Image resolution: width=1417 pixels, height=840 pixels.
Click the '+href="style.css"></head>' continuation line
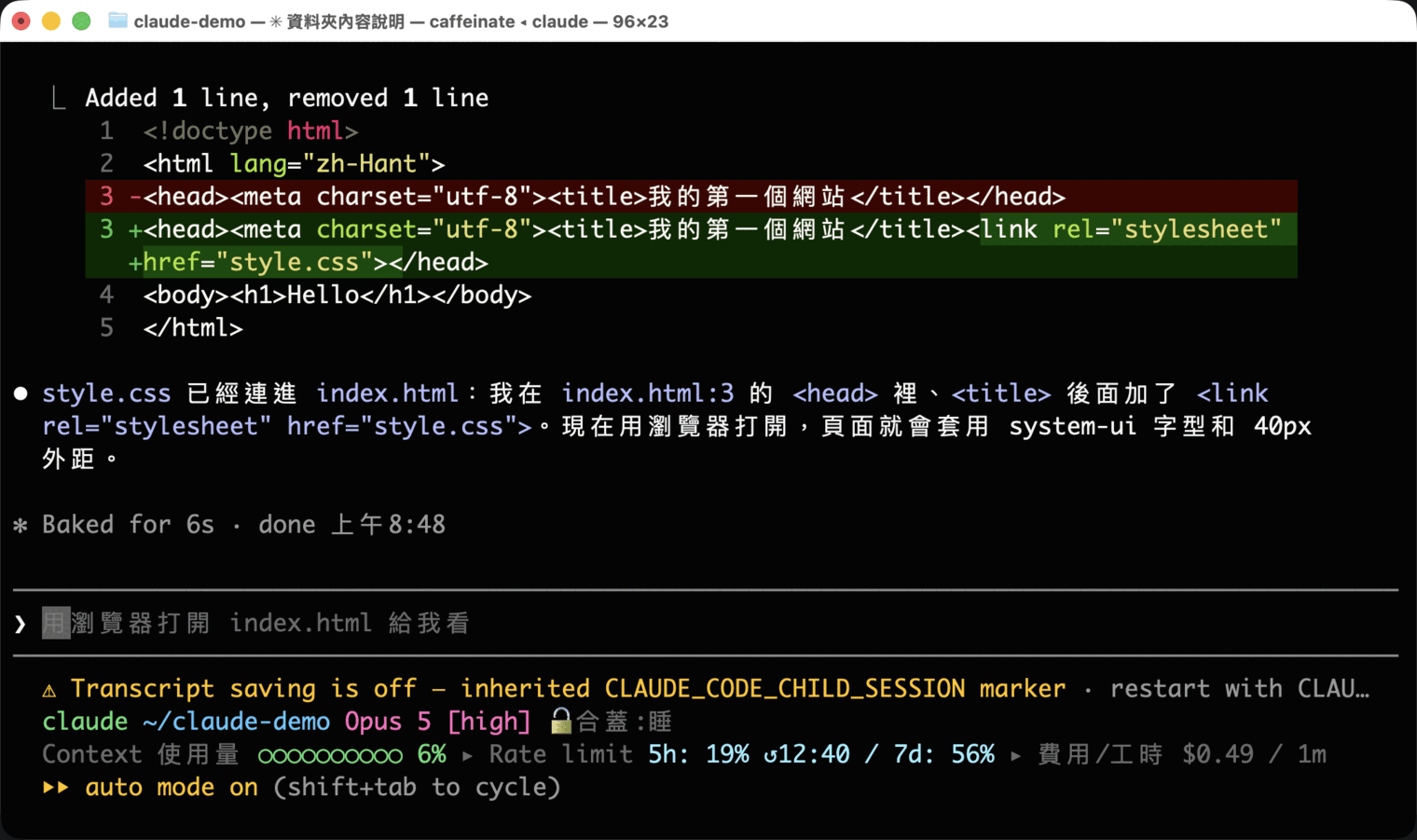(309, 262)
